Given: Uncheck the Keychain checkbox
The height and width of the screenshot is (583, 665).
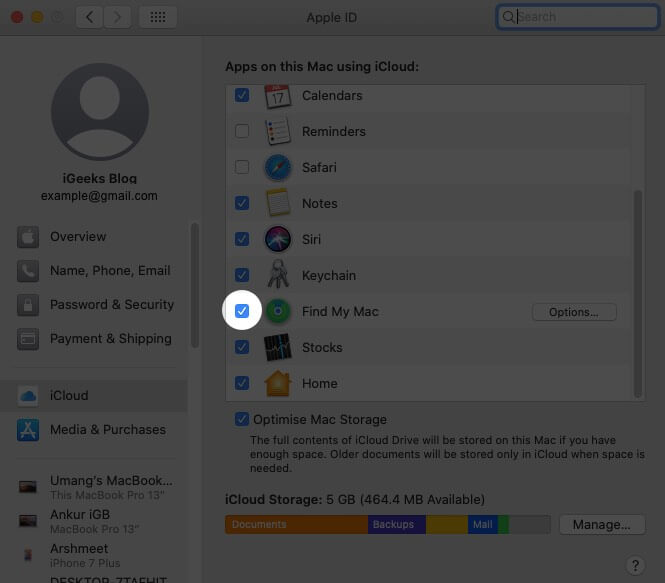Looking at the screenshot, I should [x=242, y=275].
